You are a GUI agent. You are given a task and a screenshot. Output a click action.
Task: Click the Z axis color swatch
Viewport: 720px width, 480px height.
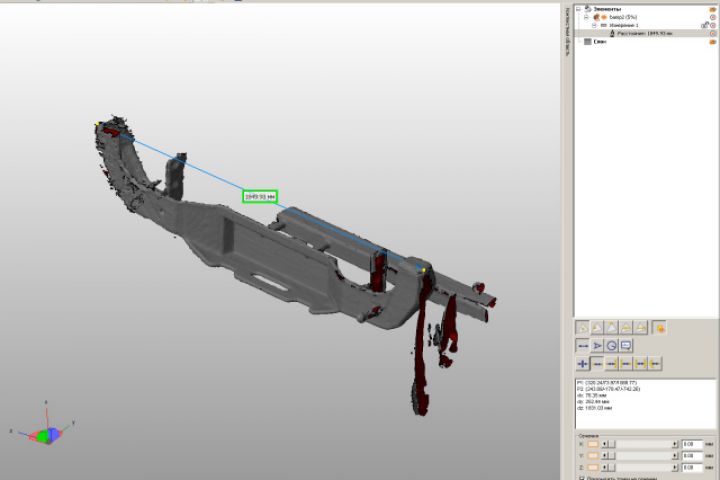pos(593,467)
